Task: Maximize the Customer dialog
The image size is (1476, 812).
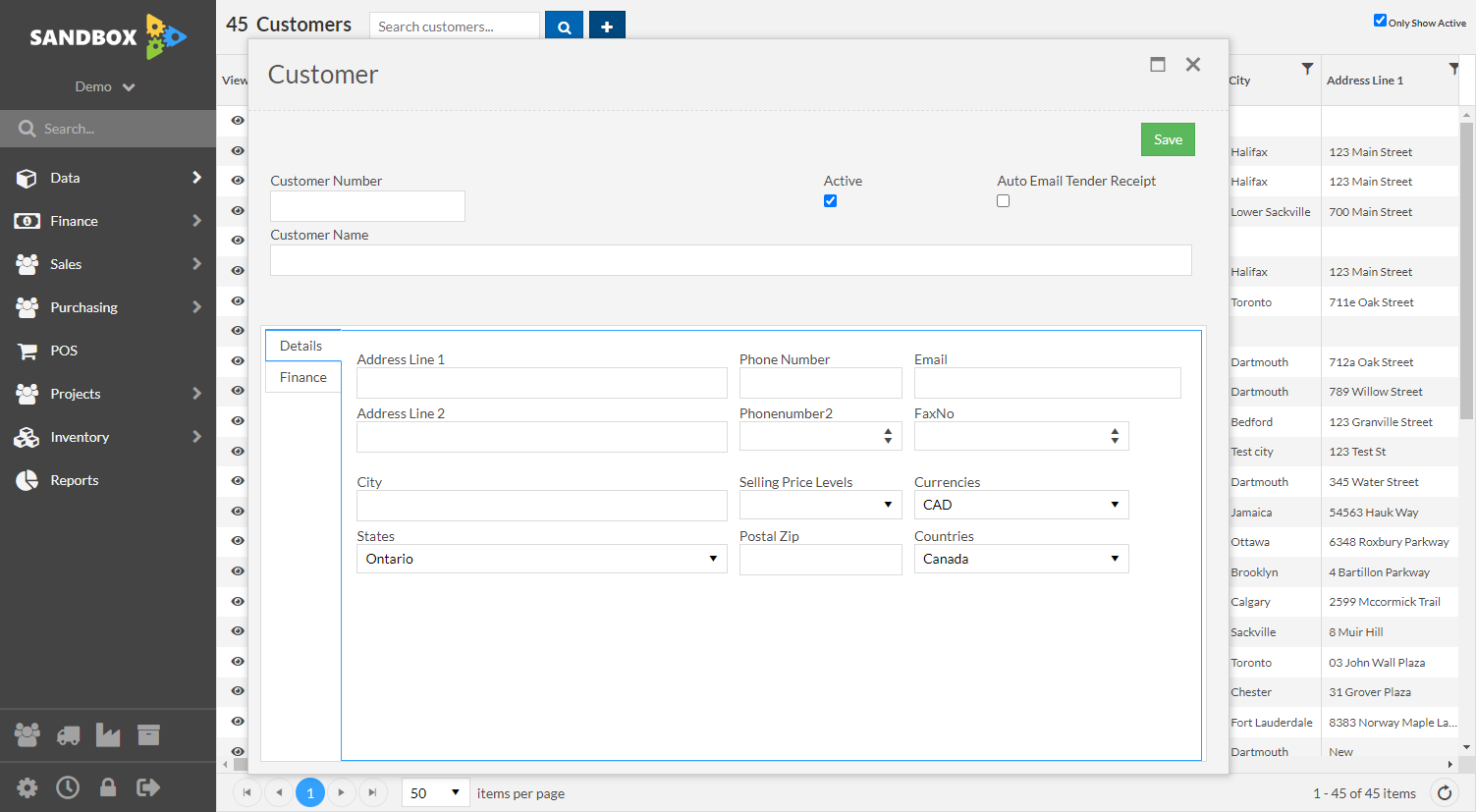Action: pyautogui.click(x=1158, y=64)
